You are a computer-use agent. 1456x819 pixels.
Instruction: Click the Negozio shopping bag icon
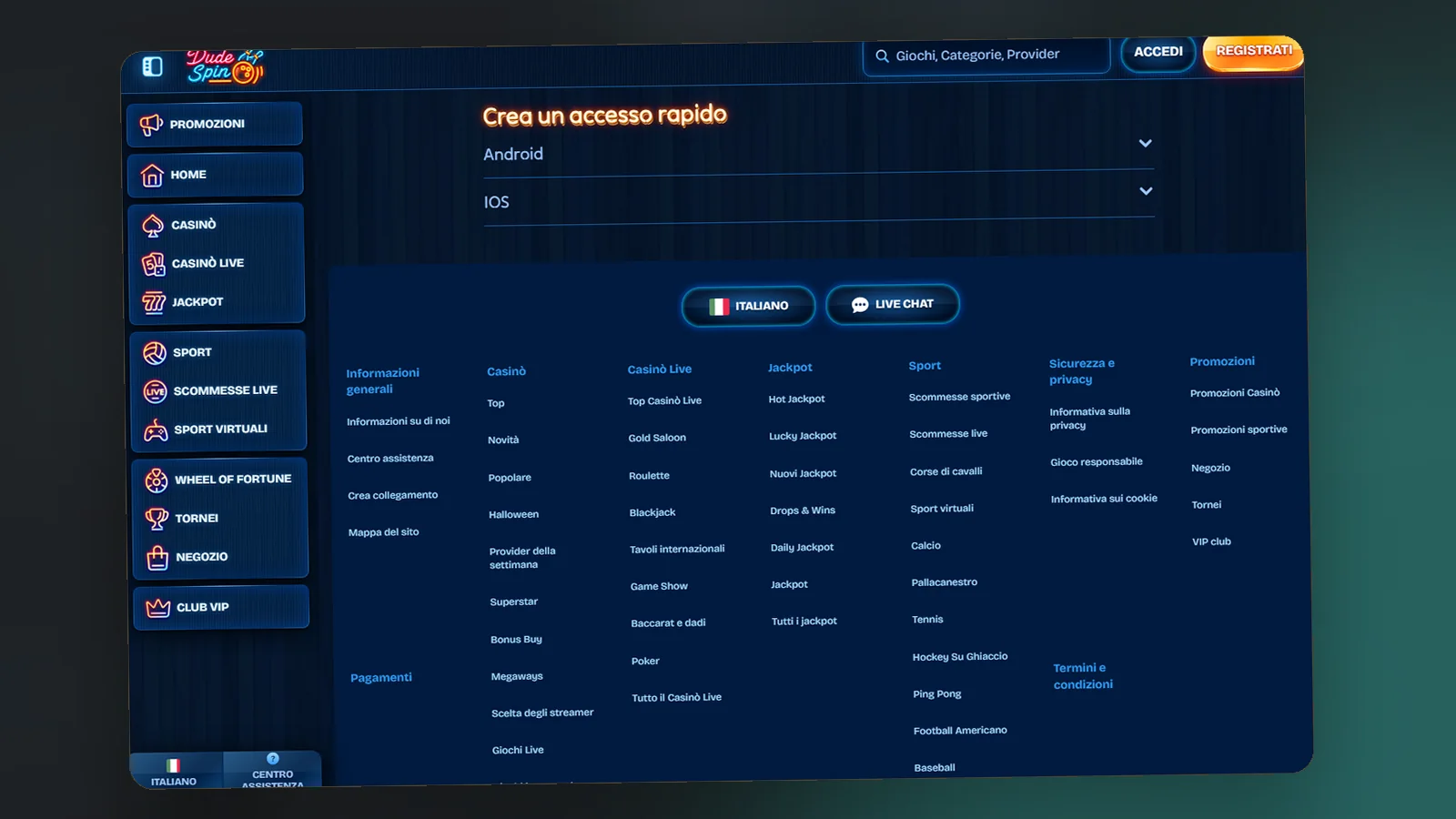(x=157, y=557)
